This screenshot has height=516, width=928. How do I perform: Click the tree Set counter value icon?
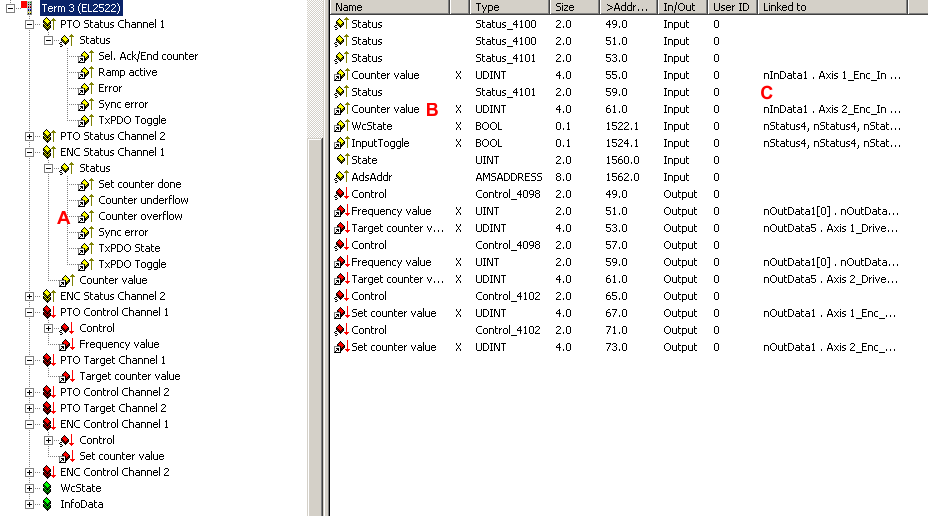(67, 456)
